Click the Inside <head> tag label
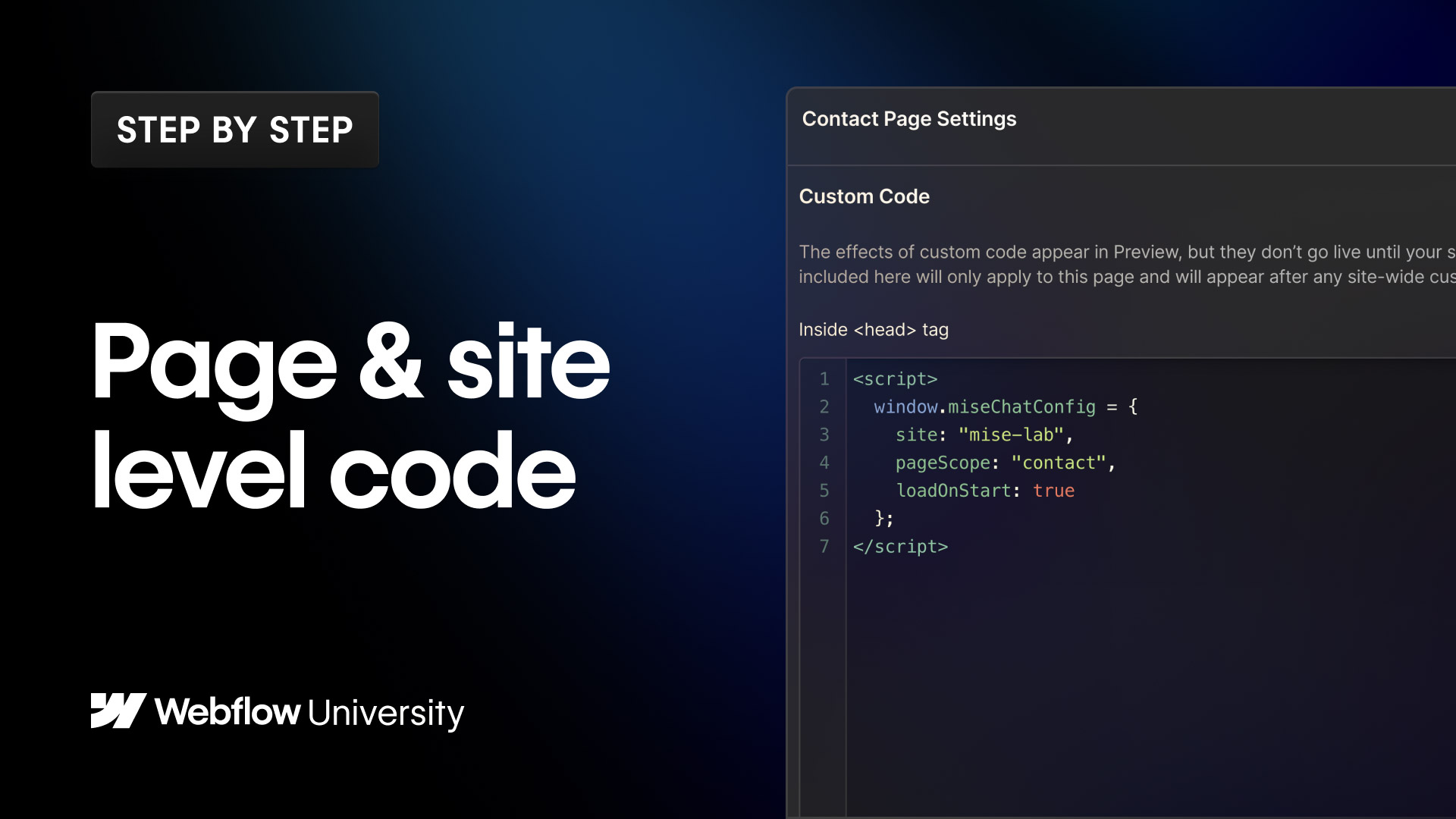 click(873, 329)
